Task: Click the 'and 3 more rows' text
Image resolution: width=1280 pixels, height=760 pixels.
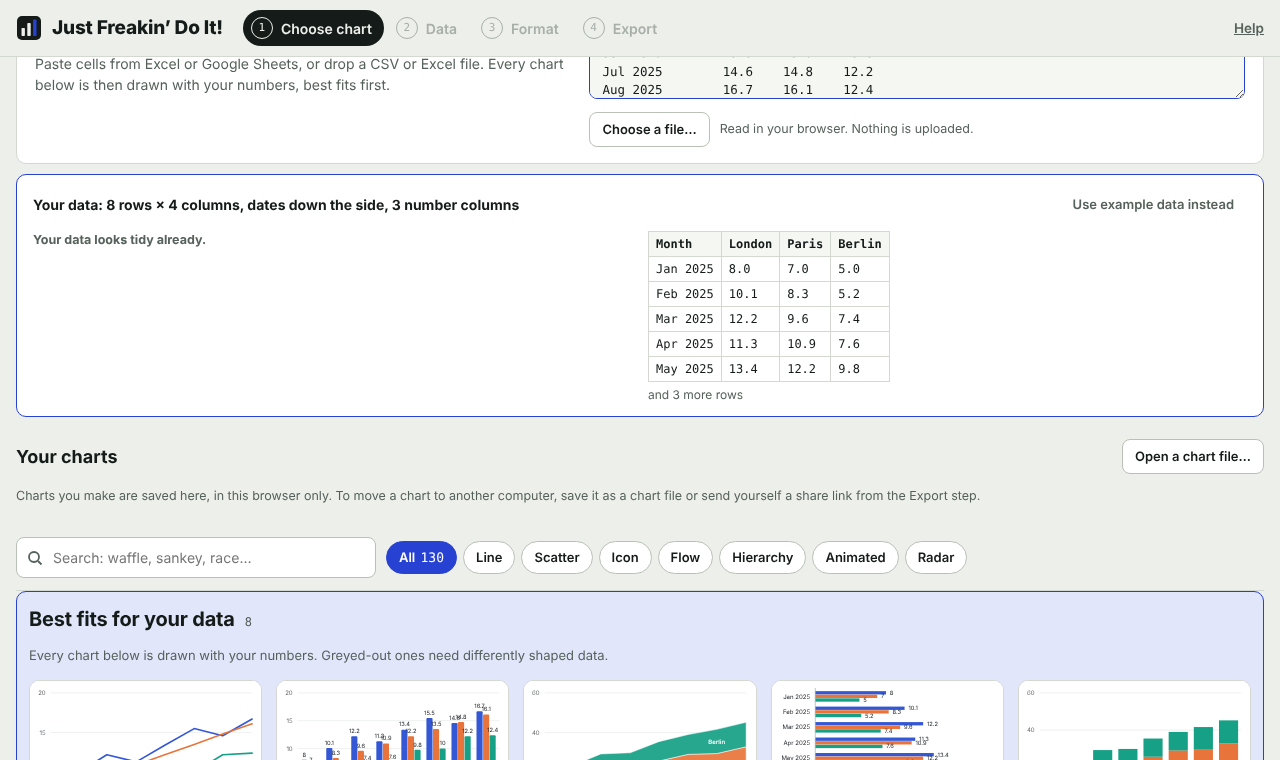Action: 695,395
